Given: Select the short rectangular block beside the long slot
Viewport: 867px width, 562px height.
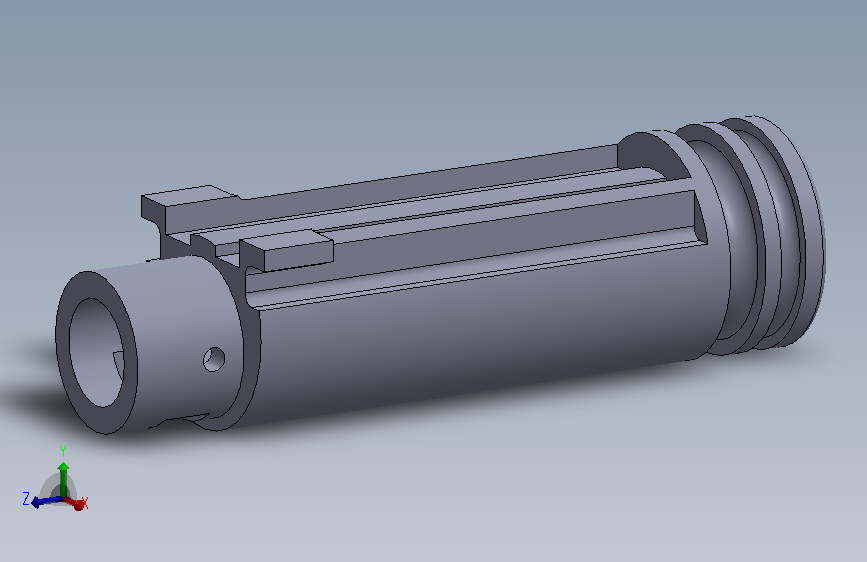Looking at the screenshot, I should (287, 251).
